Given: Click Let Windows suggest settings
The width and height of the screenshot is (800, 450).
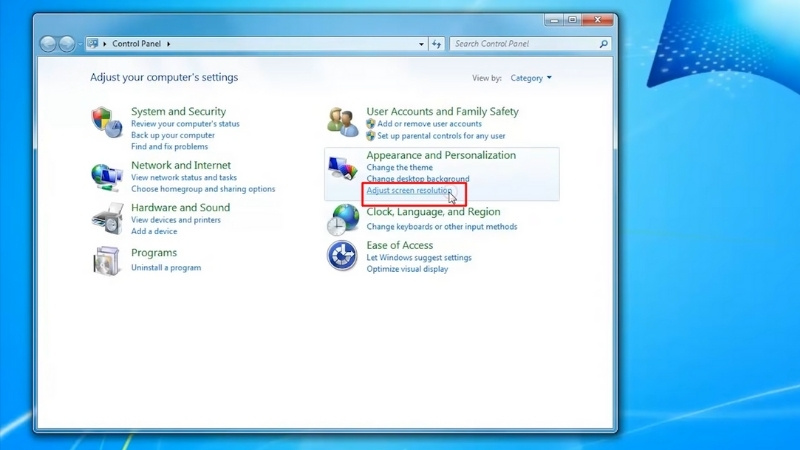Looking at the screenshot, I should coord(419,258).
